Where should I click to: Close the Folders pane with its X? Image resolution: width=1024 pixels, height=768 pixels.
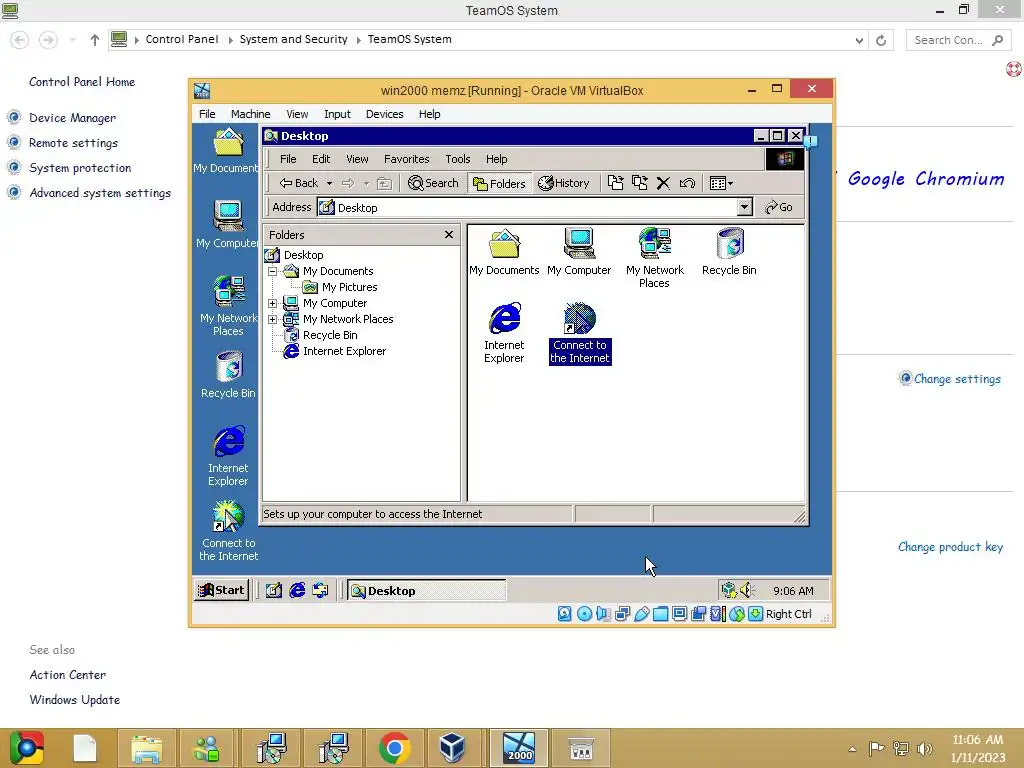[x=449, y=234]
